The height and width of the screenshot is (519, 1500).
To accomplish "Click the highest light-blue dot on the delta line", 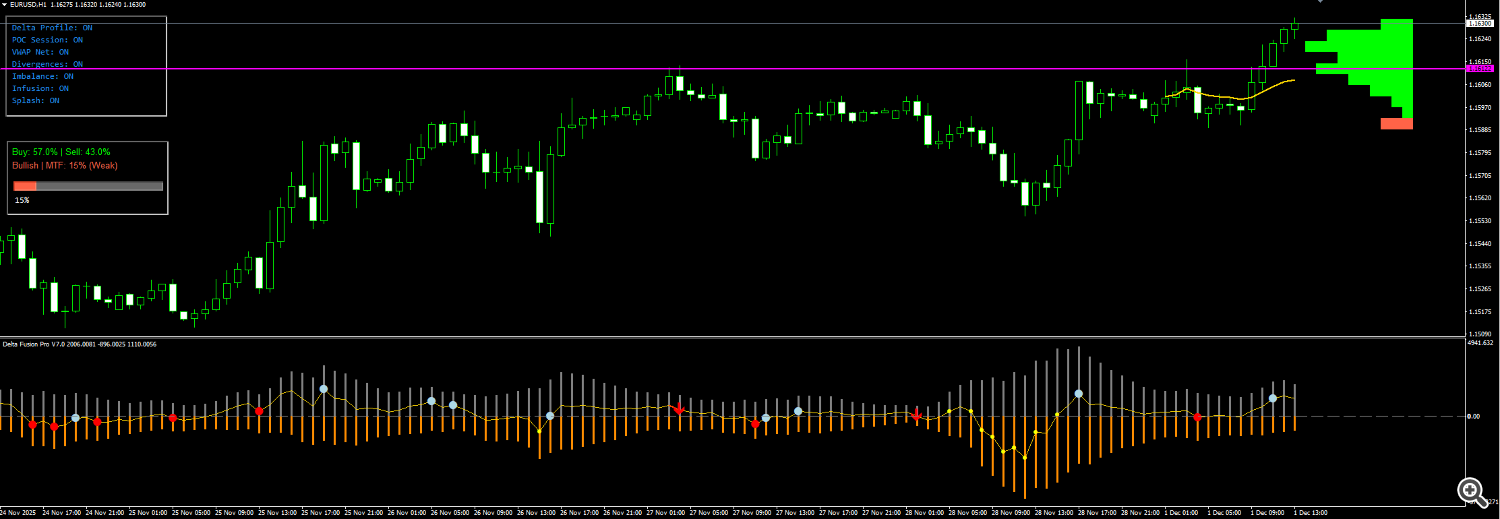I will pos(323,388).
